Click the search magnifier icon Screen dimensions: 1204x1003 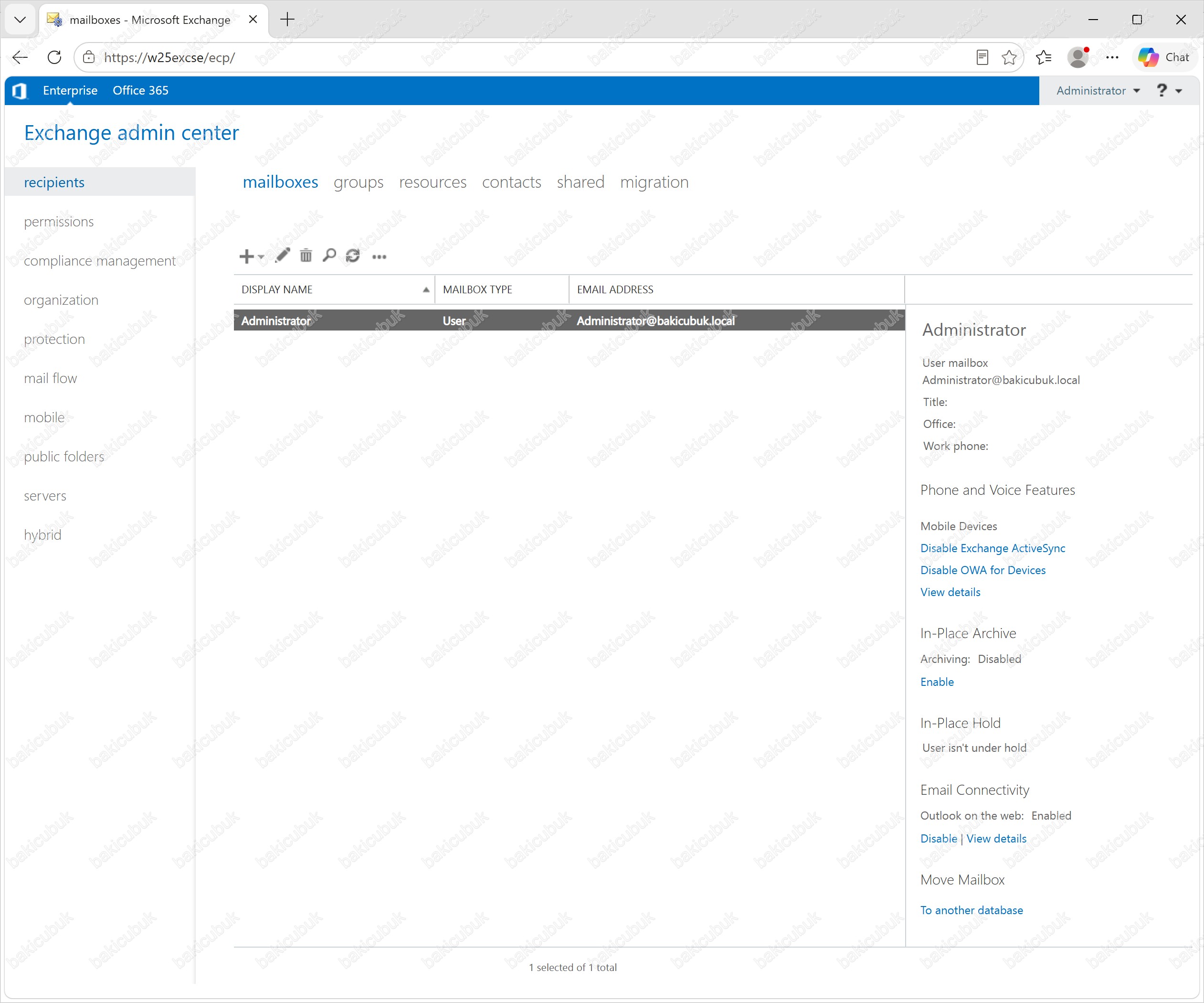point(329,255)
